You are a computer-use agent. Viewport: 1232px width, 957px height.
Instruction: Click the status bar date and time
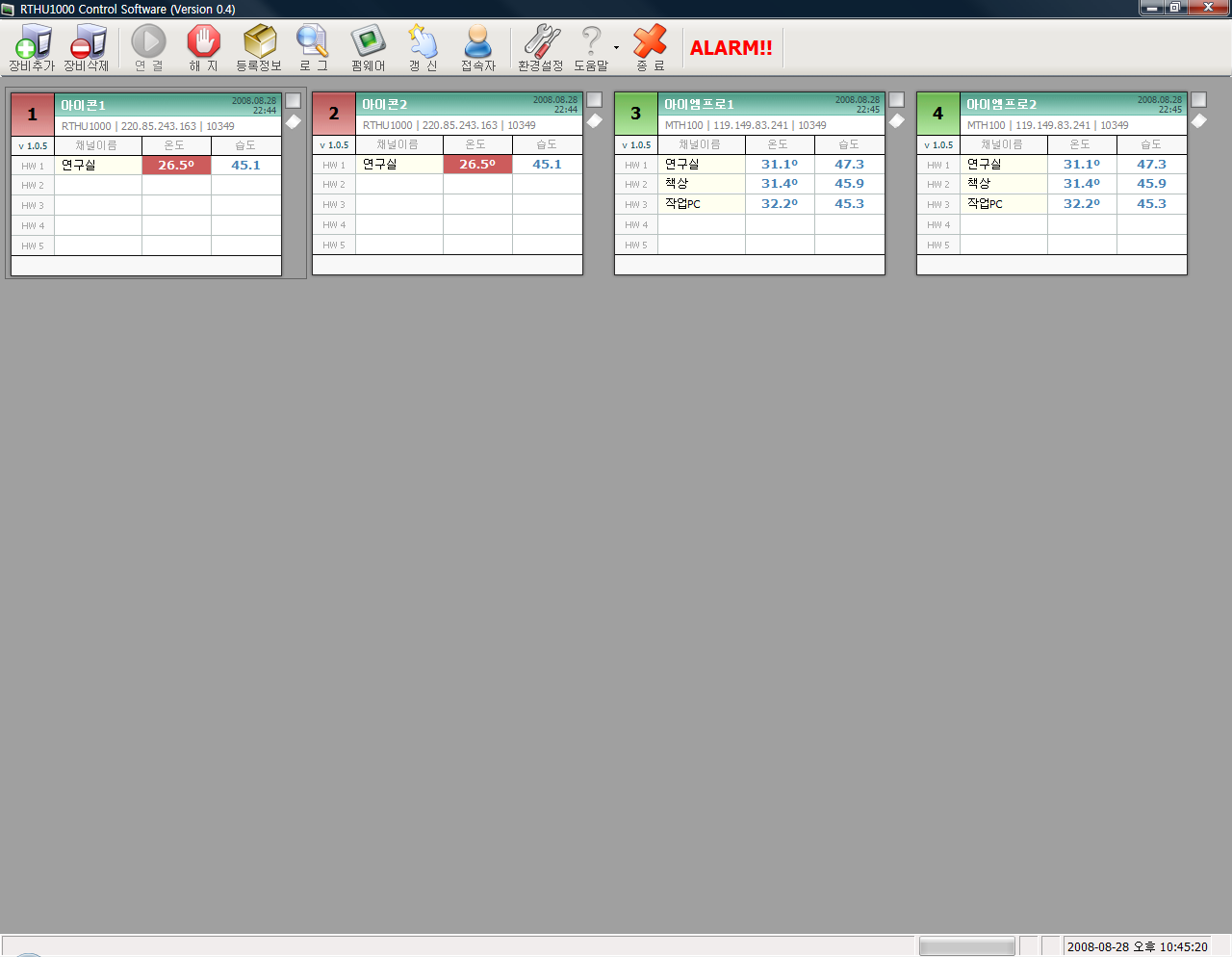pyautogui.click(x=1137, y=946)
